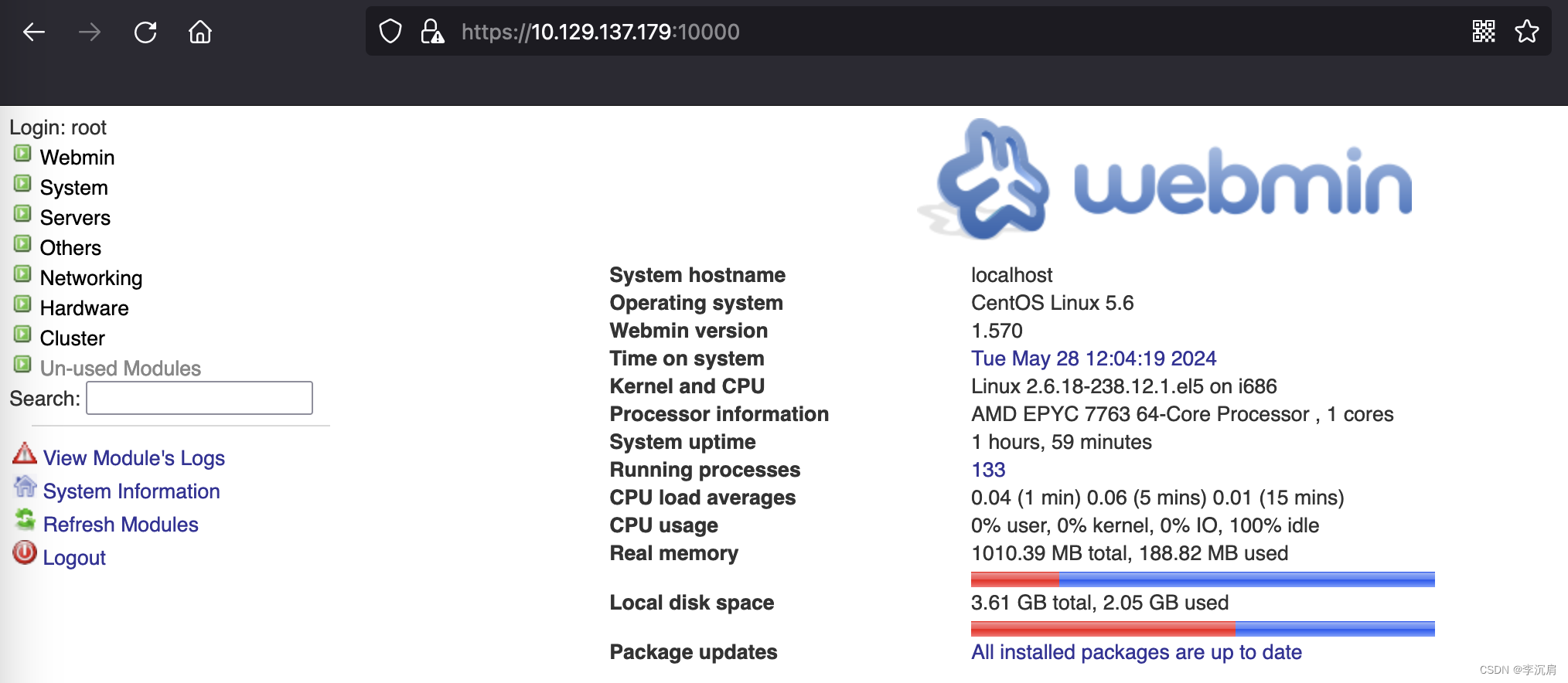Open the Networking menu category
This screenshot has width=1568, height=683.
(91, 278)
